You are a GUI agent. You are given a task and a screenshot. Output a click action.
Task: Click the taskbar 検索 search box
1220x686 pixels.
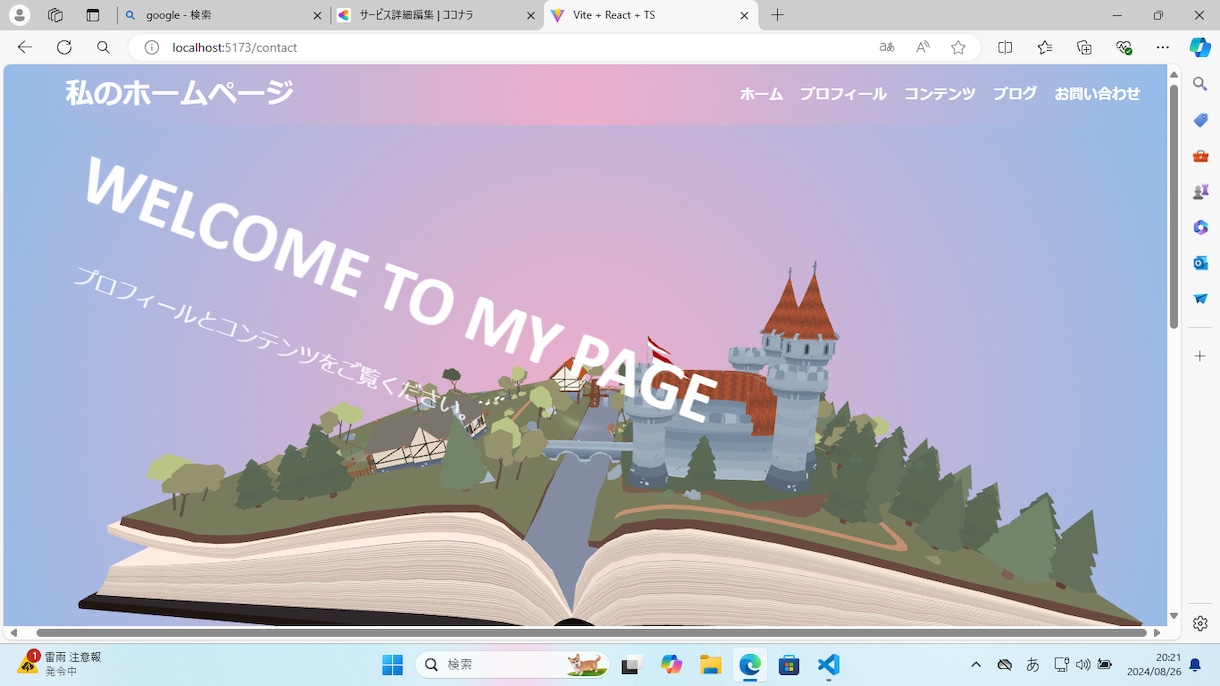click(513, 665)
